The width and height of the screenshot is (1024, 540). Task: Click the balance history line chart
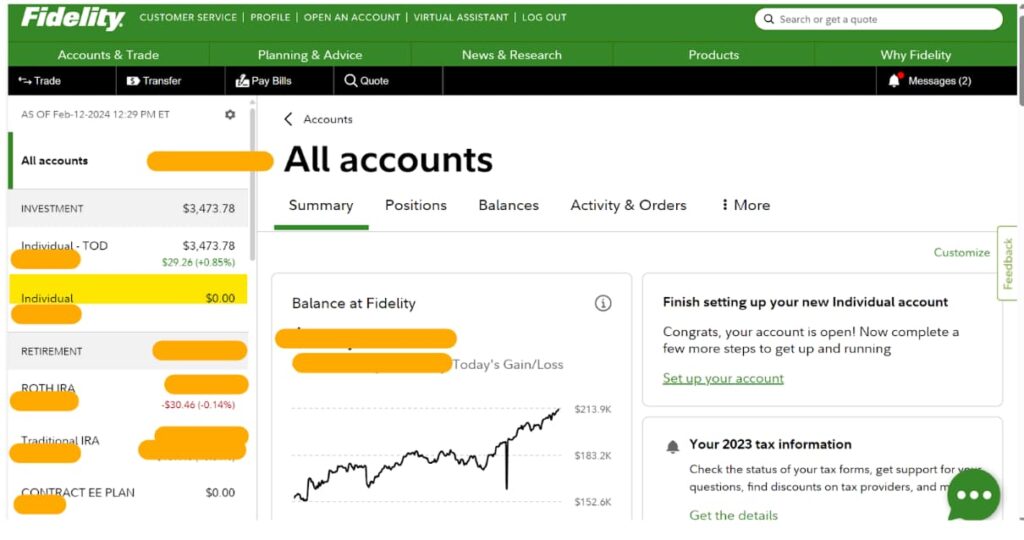click(426, 455)
